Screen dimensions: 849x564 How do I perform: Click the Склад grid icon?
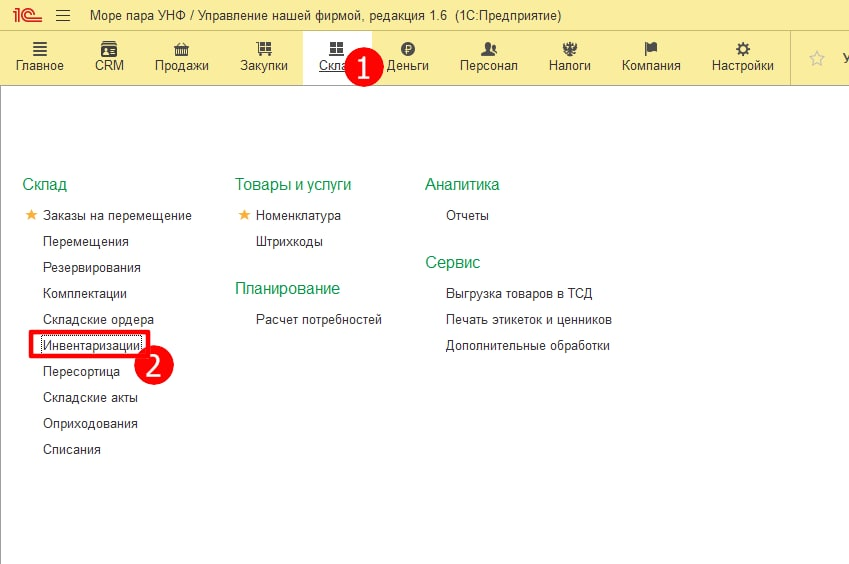[x=336, y=49]
